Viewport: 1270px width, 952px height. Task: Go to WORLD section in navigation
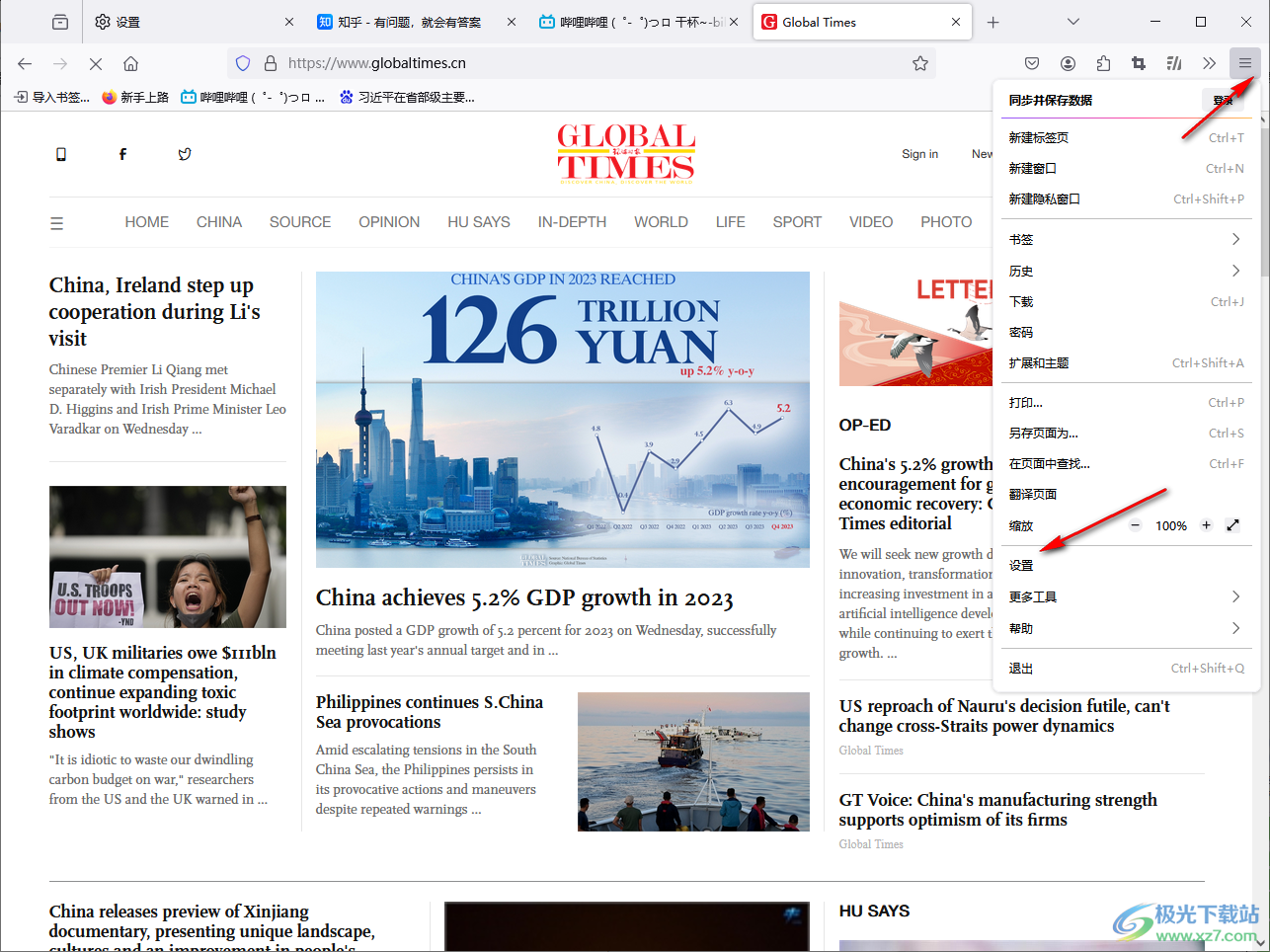661,222
